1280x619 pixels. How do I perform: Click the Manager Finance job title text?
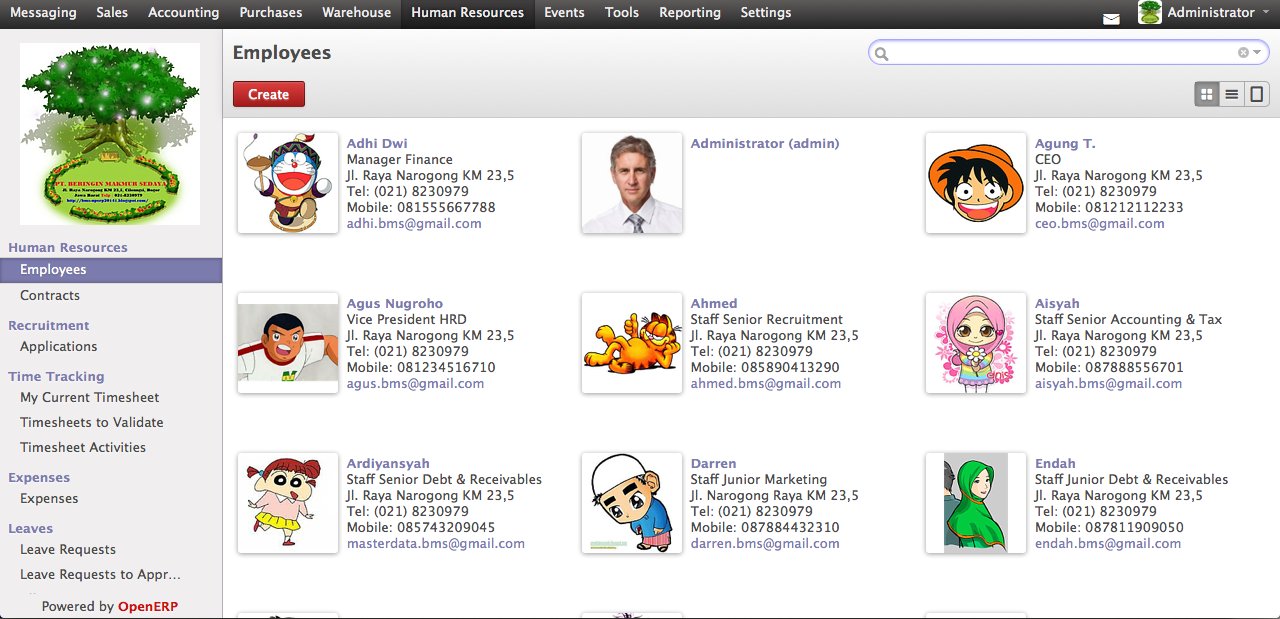400,159
